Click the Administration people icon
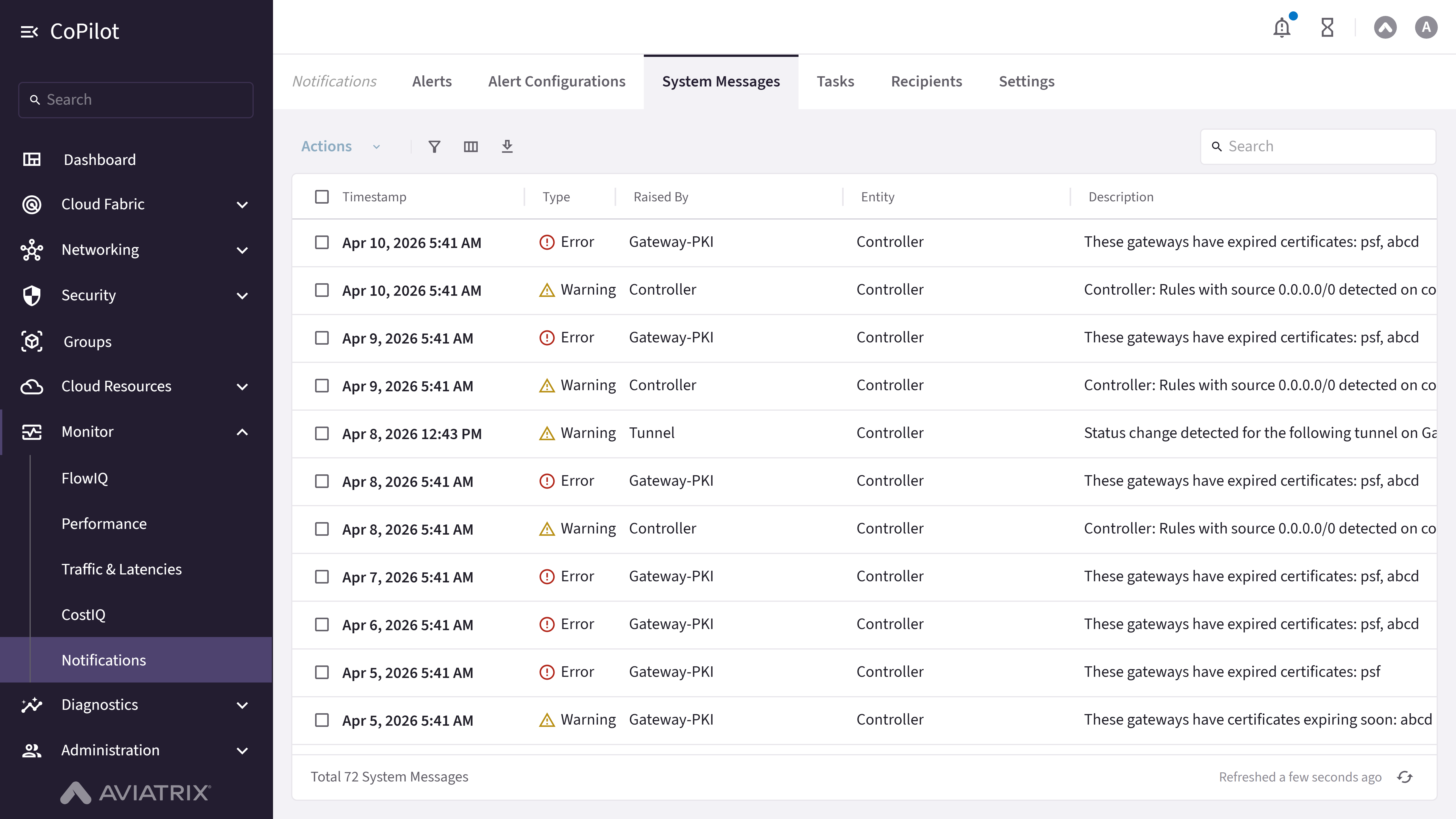The image size is (1456, 819). pos(32,750)
